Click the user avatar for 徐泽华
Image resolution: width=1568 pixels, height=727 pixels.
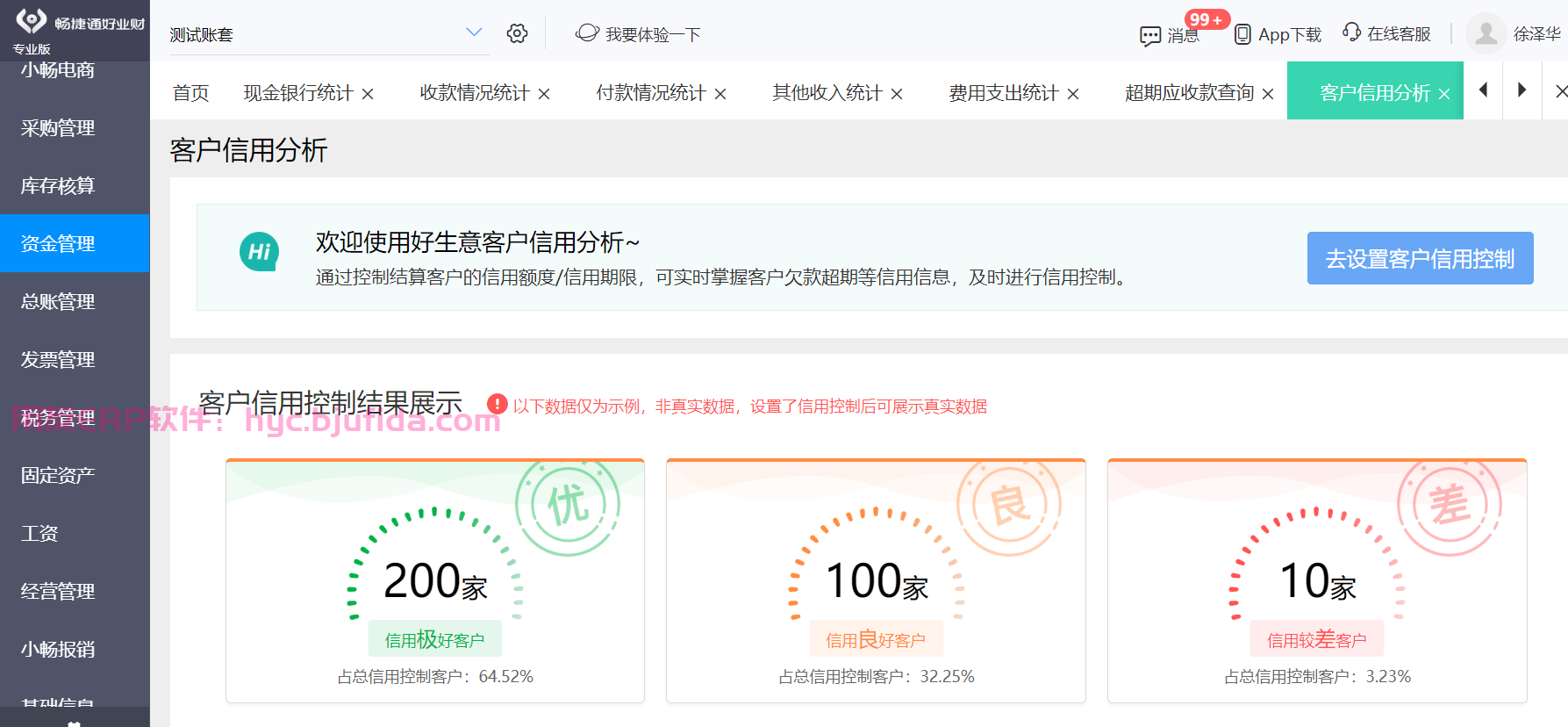(1486, 33)
